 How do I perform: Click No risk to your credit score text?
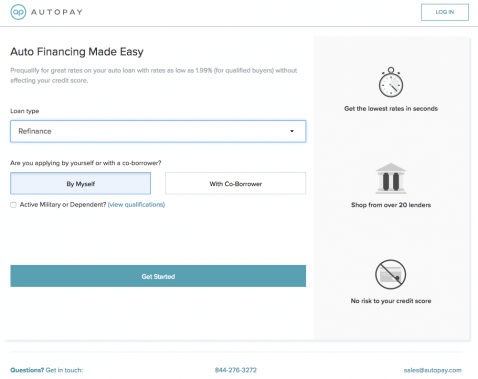tap(391, 301)
